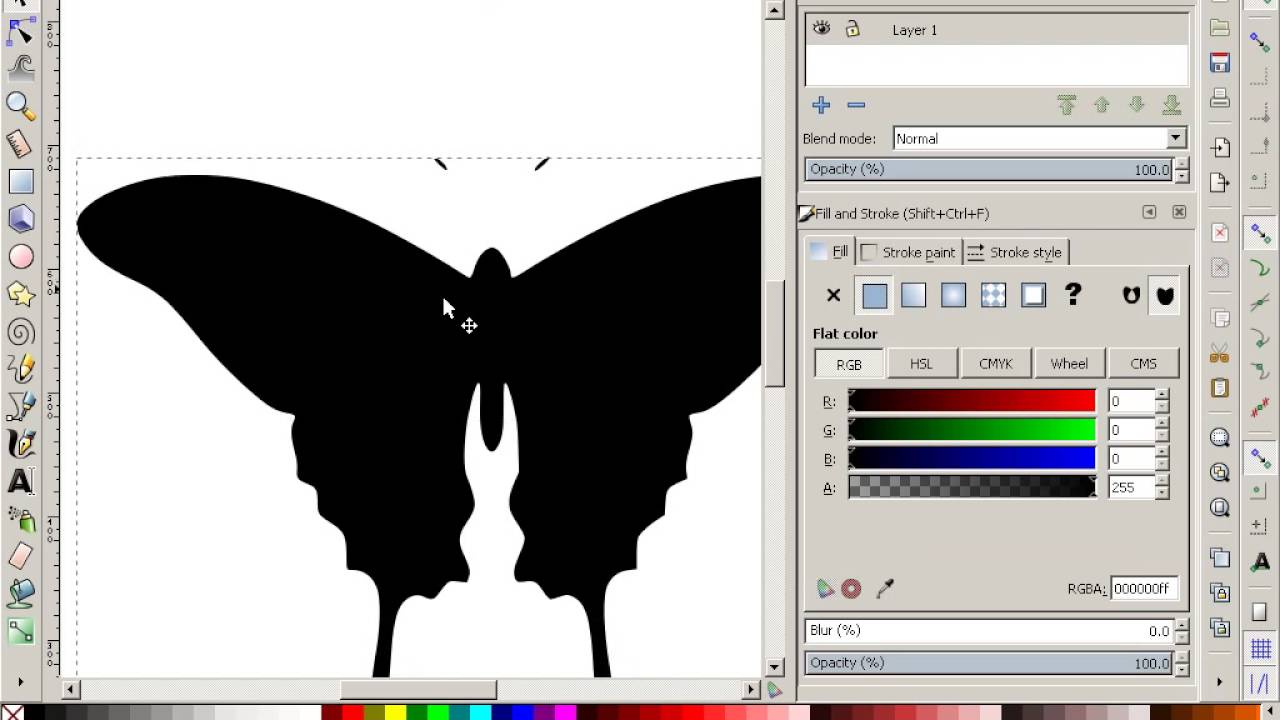
Task: Toggle Layer 1 visibility eye icon
Action: [822, 29]
